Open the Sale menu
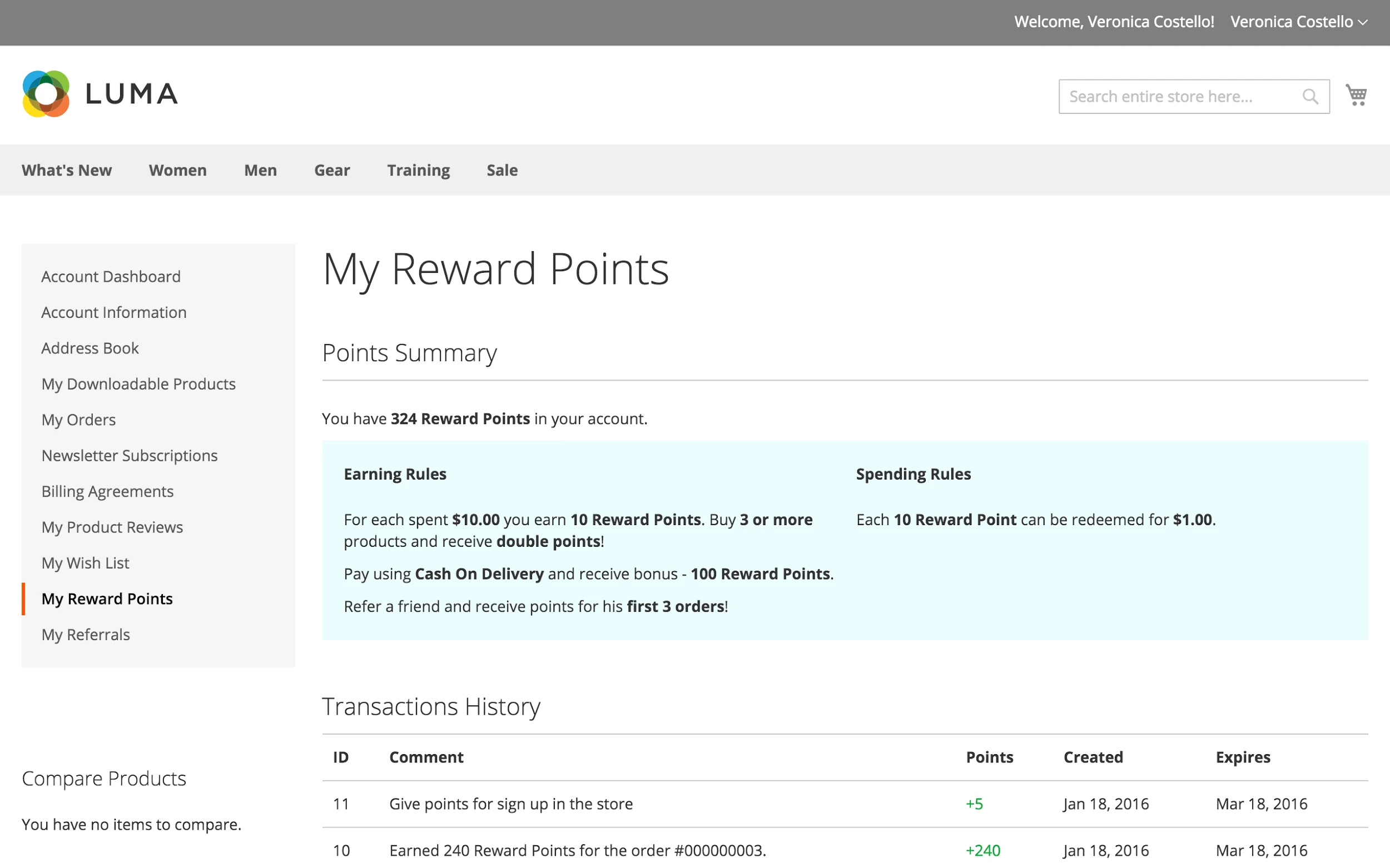1390x868 pixels. 502,170
